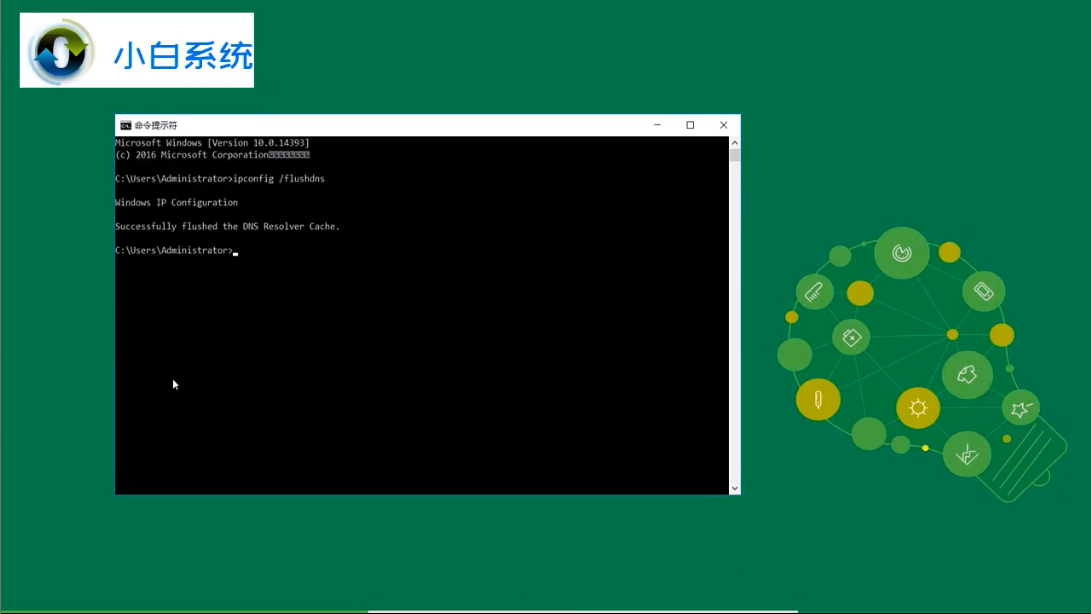This screenshot has height=614, width=1091.
Task: Minimize the Command Prompt window
Action: tap(657, 125)
